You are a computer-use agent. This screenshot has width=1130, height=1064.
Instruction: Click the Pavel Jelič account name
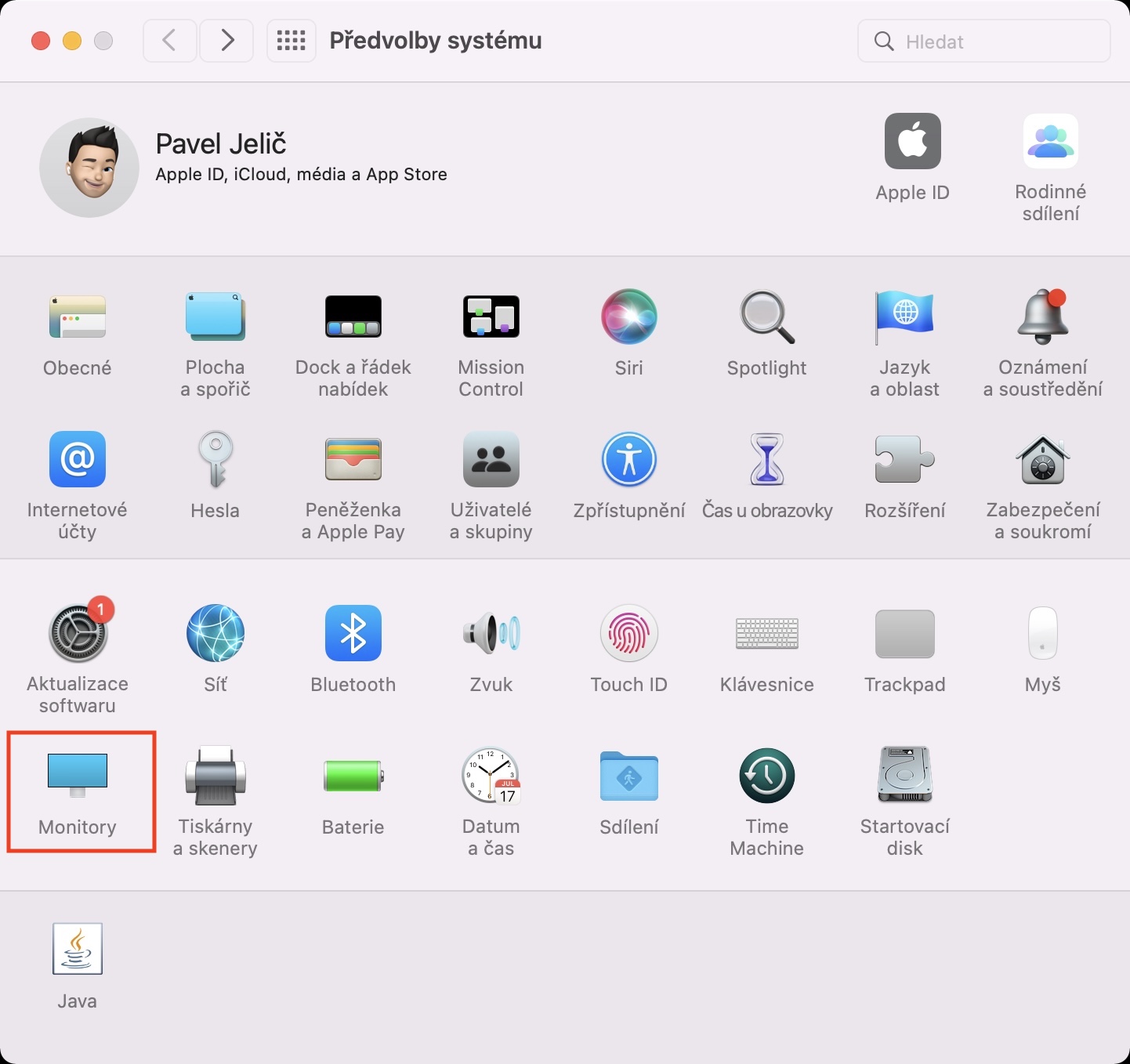(x=221, y=143)
